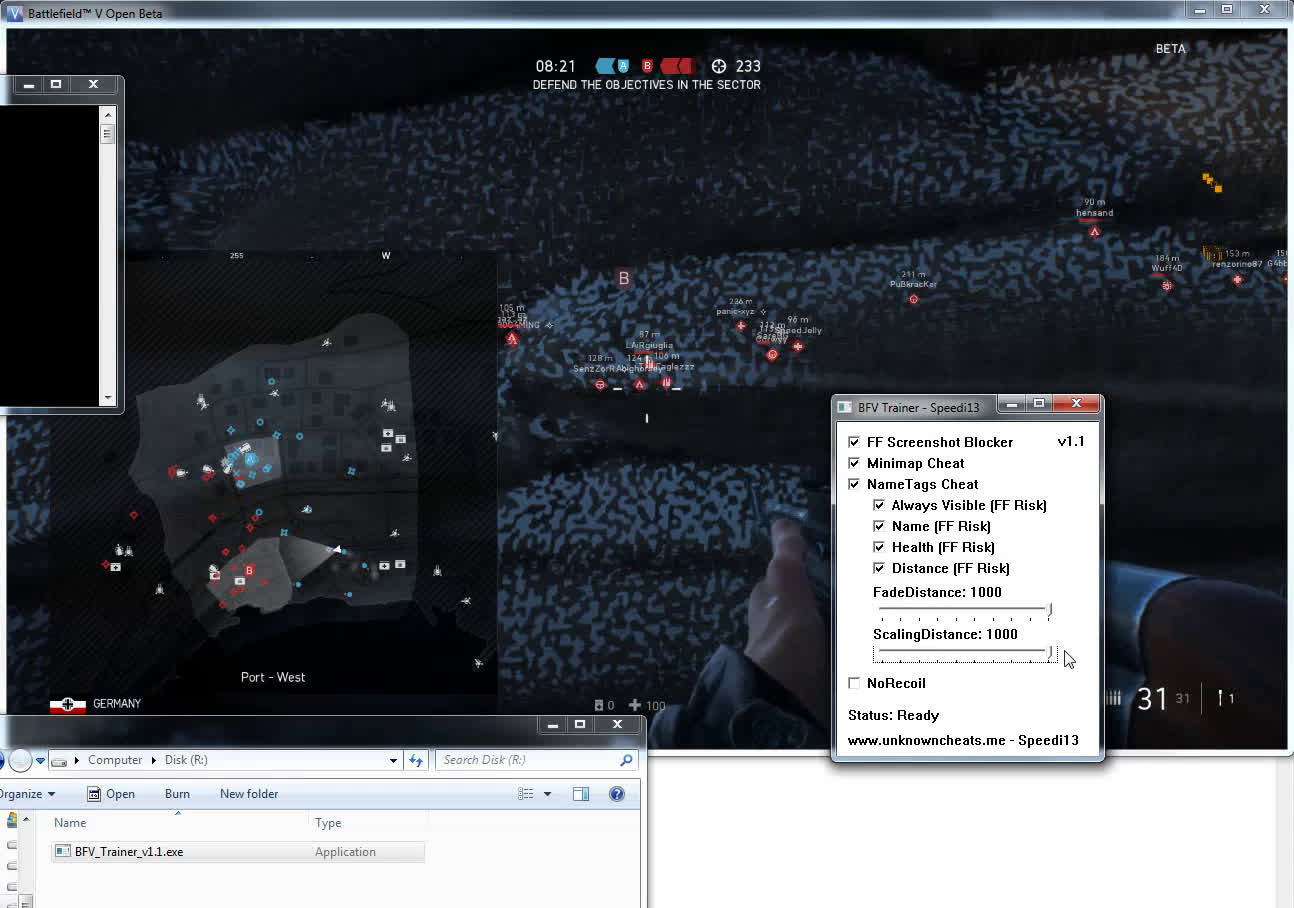1294x908 pixels.
Task: Open the address bar history dropdown arrow
Action: pos(394,760)
